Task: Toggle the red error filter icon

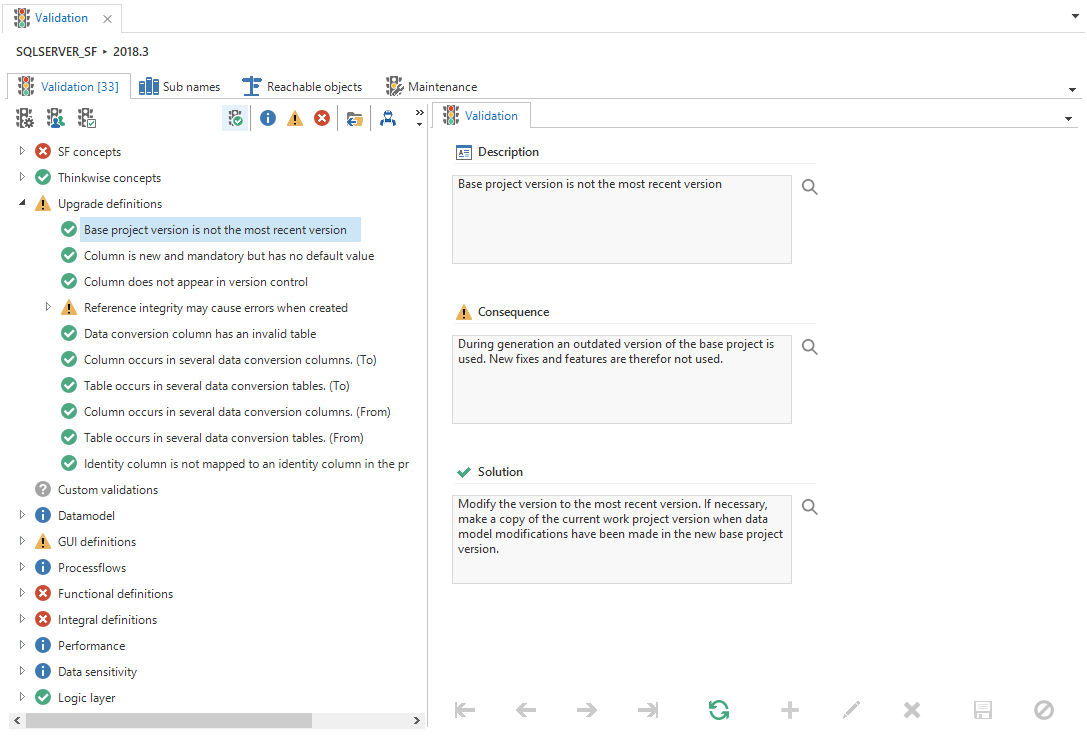Action: 322,118
